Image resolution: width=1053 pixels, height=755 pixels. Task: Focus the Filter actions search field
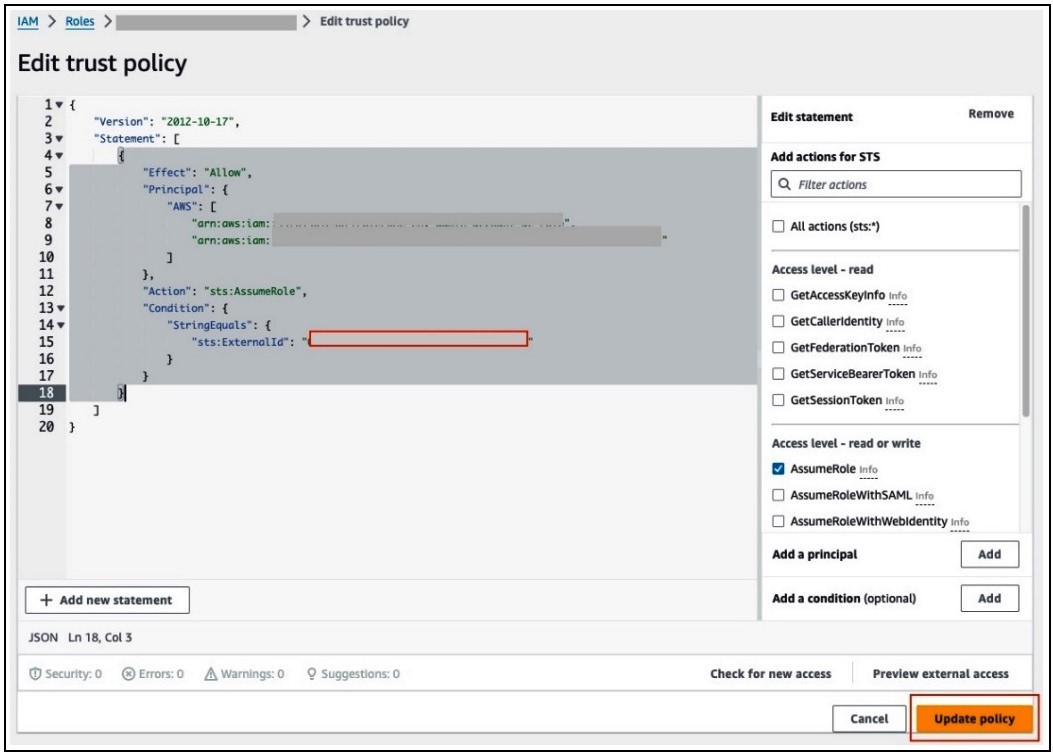coord(896,184)
